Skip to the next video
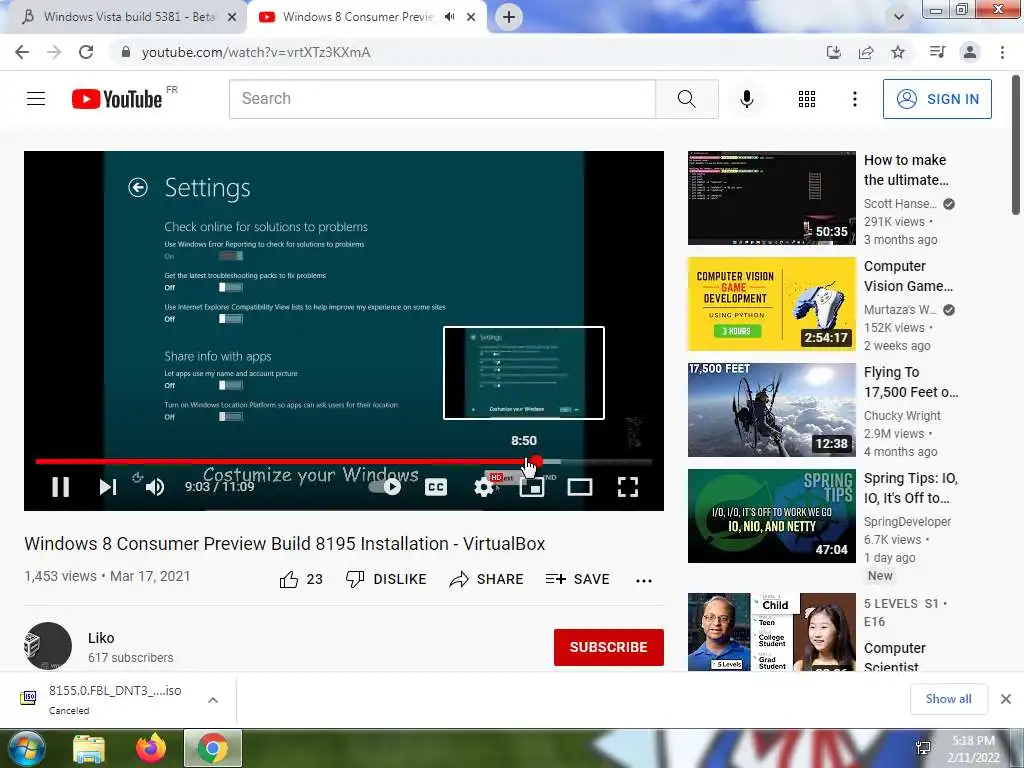The width and height of the screenshot is (1024, 768). (108, 487)
